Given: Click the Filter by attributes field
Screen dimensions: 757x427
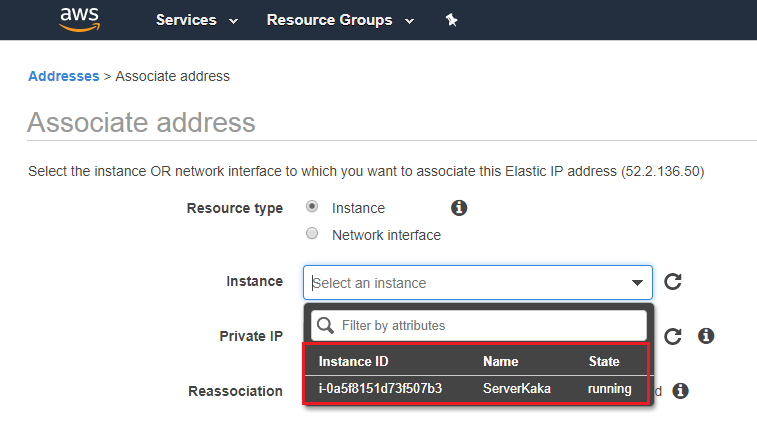Looking at the screenshot, I should [490, 325].
